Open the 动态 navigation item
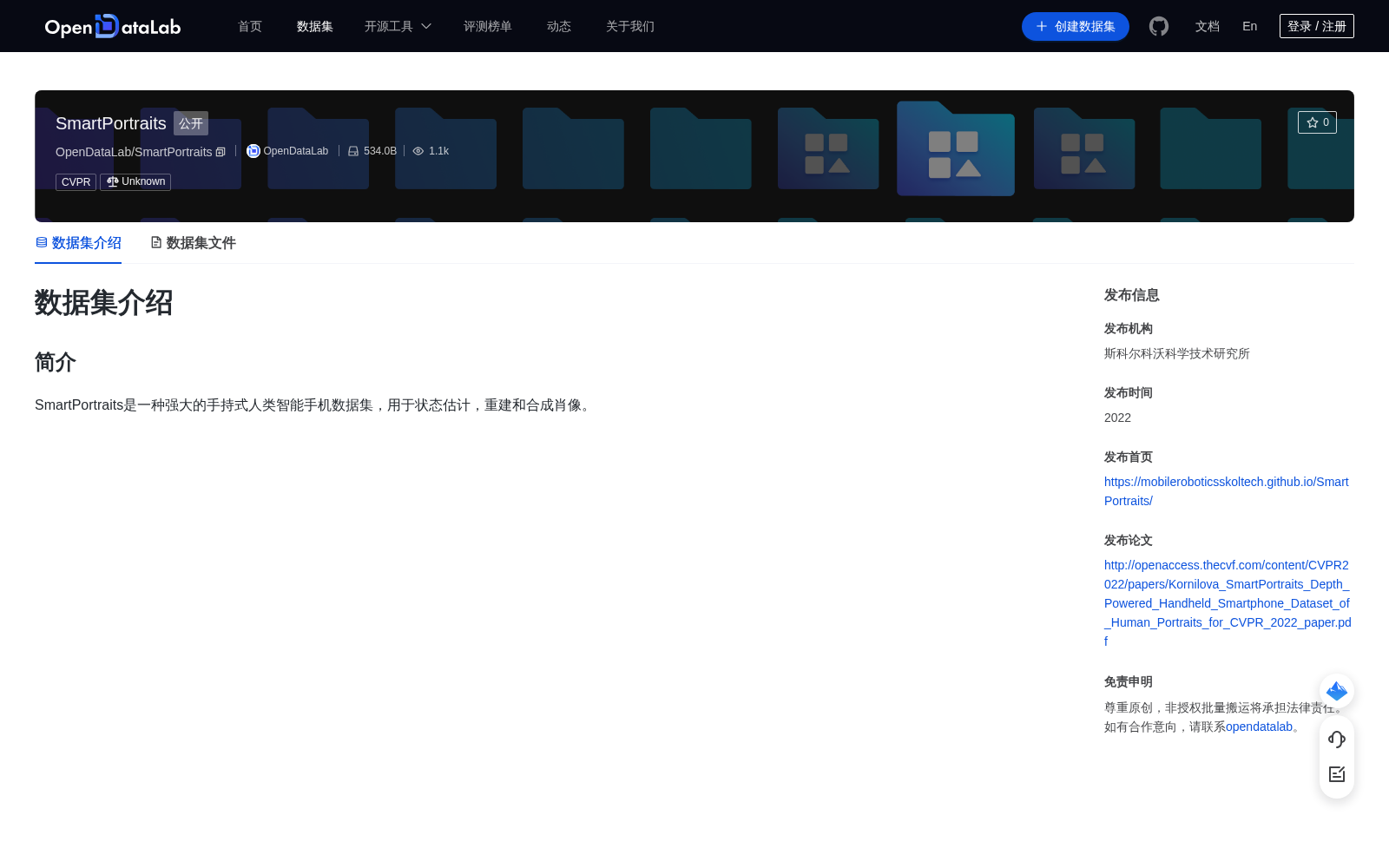This screenshot has width=1389, height=868. 559,26
